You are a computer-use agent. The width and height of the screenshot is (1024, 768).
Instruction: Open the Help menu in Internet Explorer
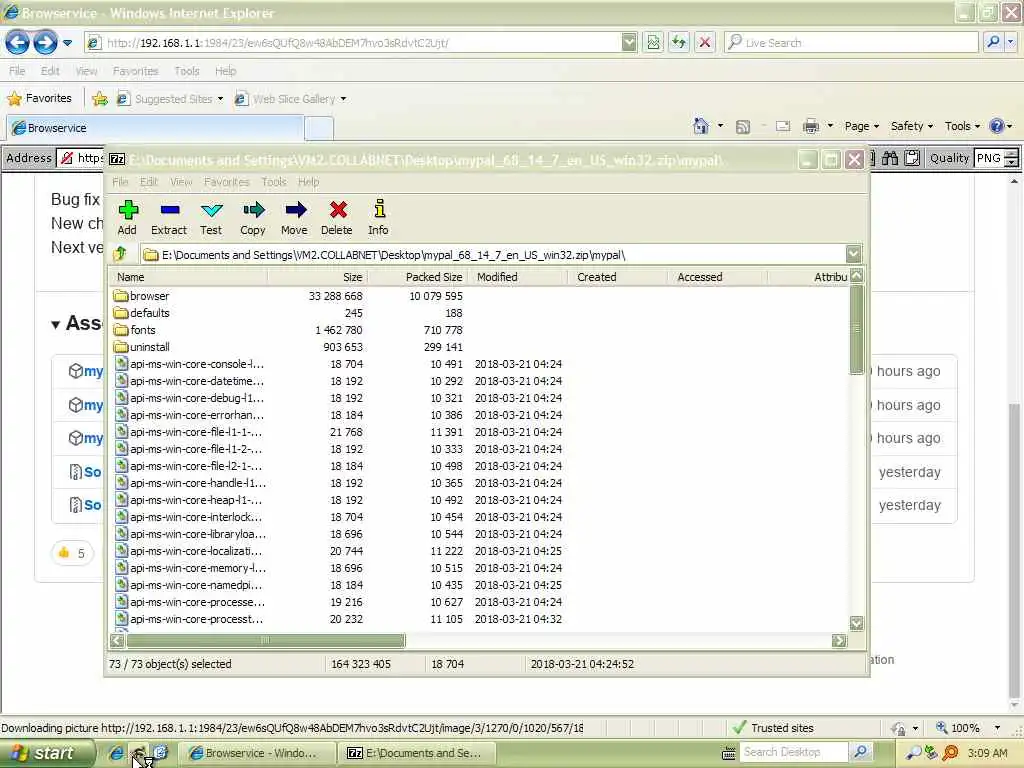point(225,71)
